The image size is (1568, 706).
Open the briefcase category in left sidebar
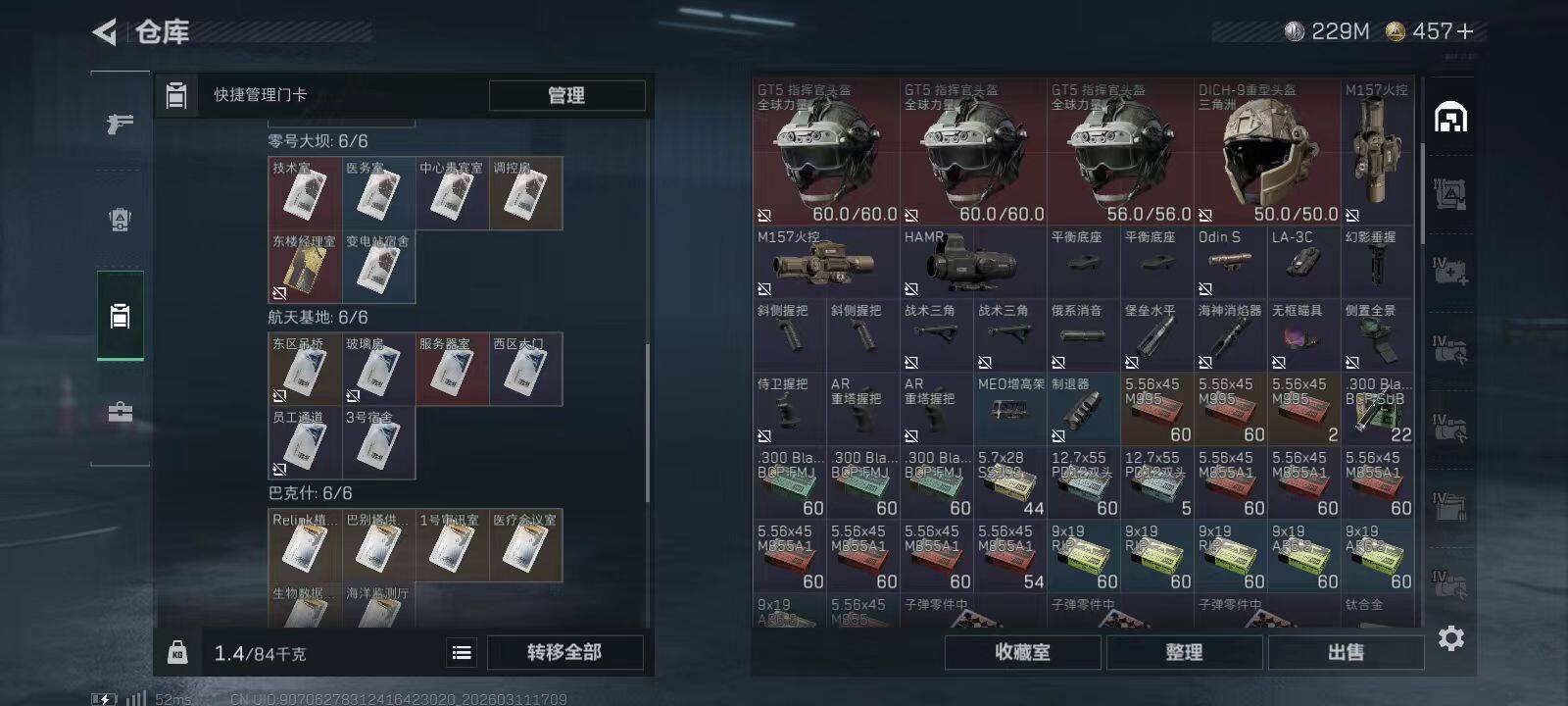(120, 412)
